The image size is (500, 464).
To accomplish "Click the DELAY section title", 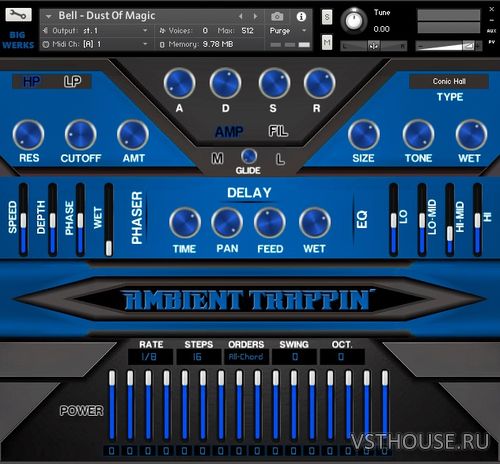I will click(x=249, y=193).
